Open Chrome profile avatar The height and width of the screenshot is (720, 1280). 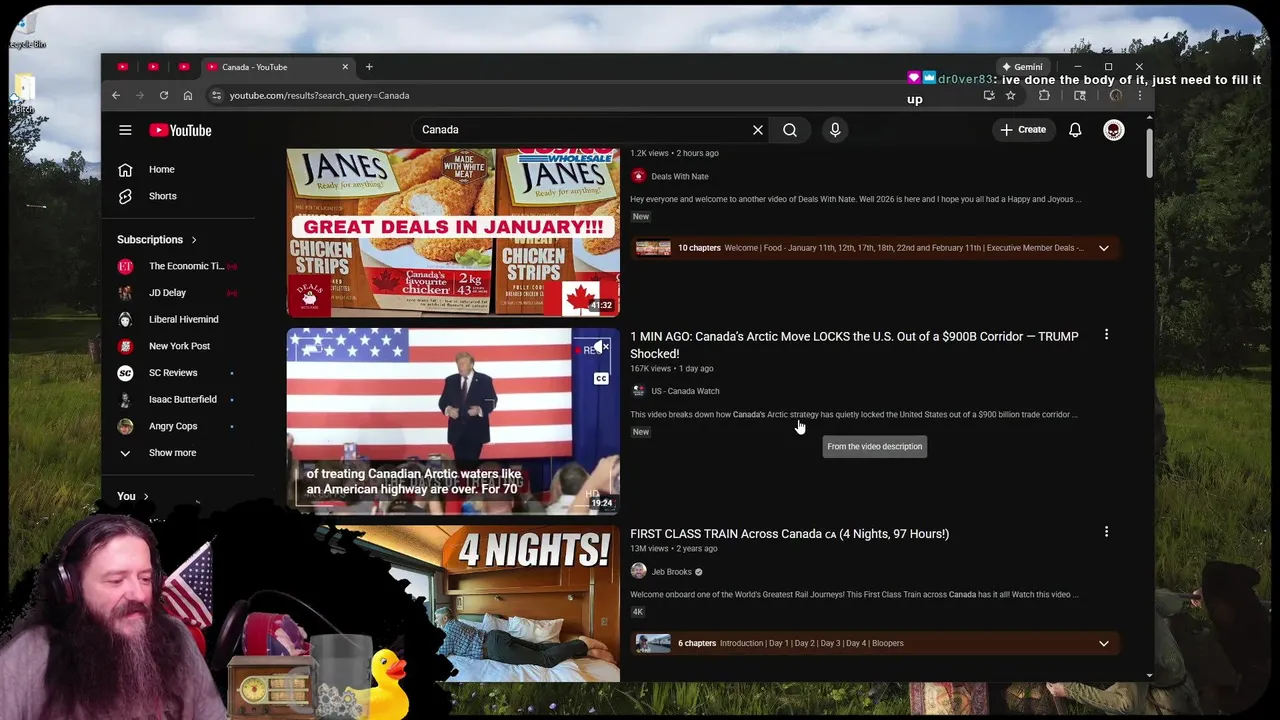click(x=1116, y=95)
